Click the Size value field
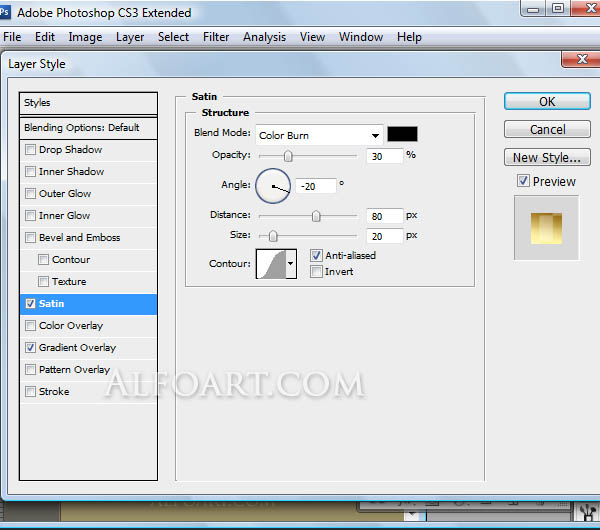Viewport: 600px width, 530px height. [x=384, y=236]
